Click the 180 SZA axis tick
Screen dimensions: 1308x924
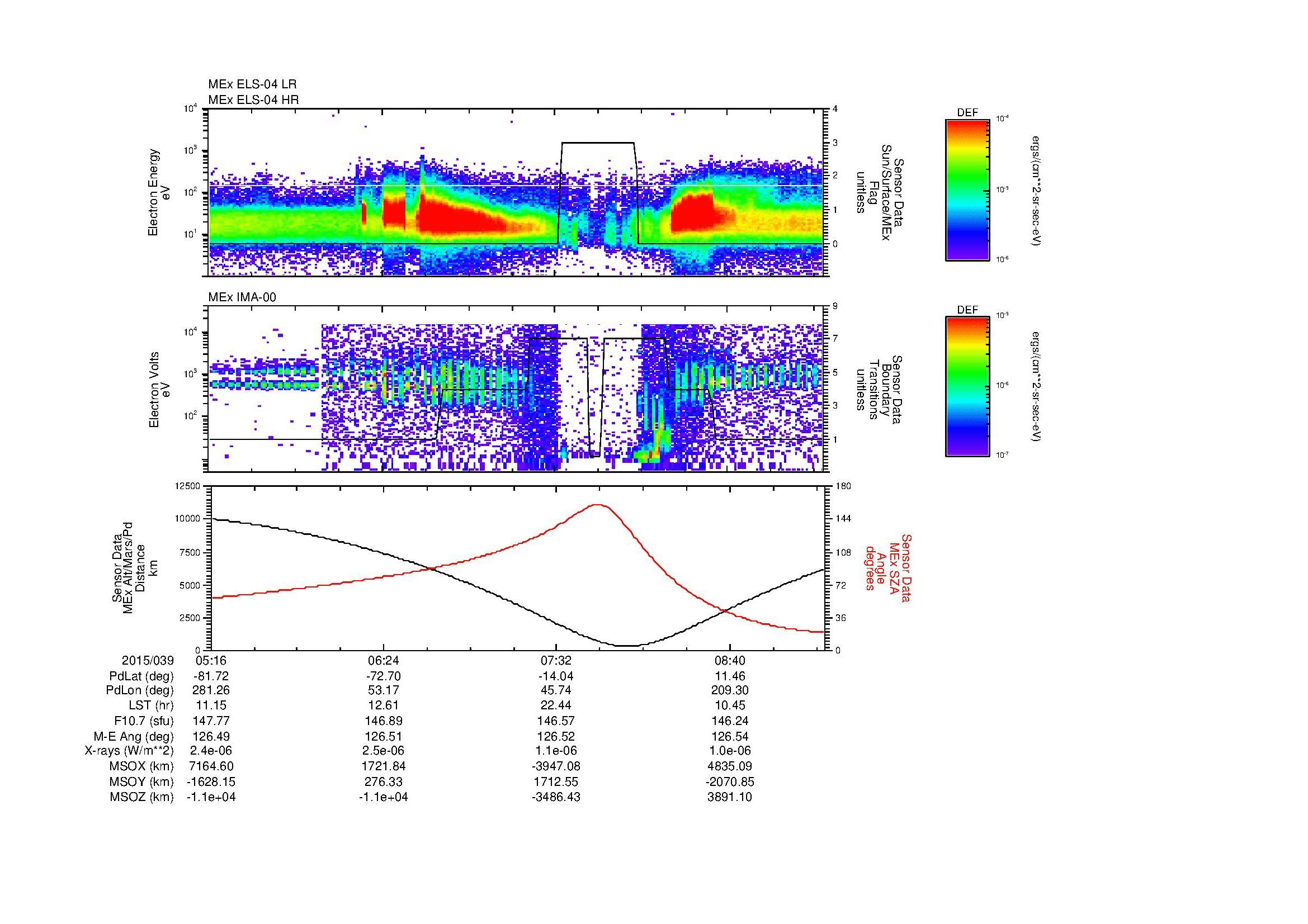(843, 486)
